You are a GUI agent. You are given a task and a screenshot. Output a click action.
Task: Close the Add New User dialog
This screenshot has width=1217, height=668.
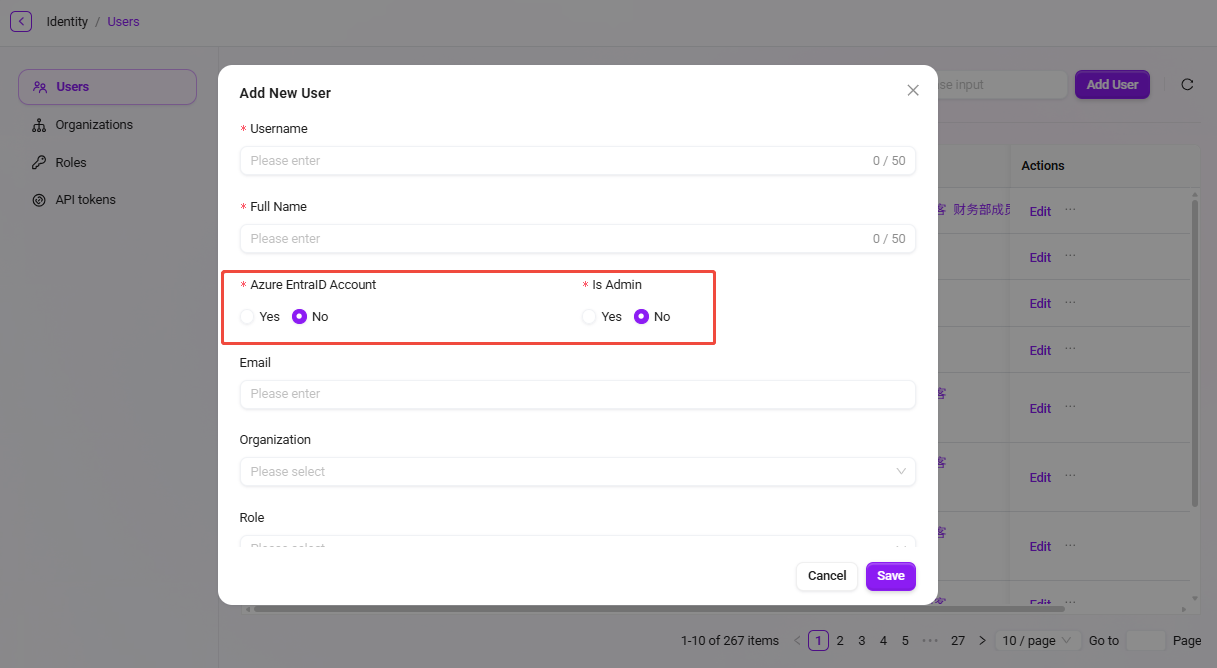(x=913, y=90)
